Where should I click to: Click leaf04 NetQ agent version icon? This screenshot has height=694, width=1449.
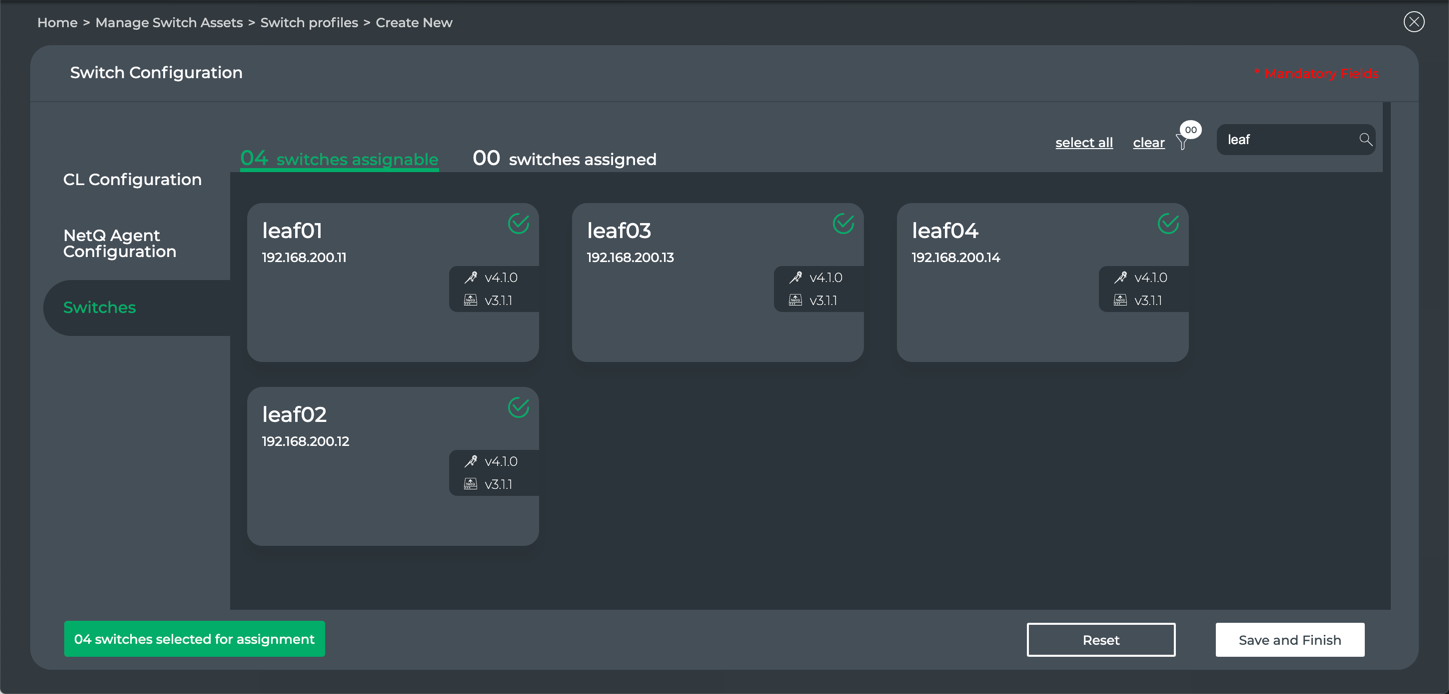click(1121, 300)
